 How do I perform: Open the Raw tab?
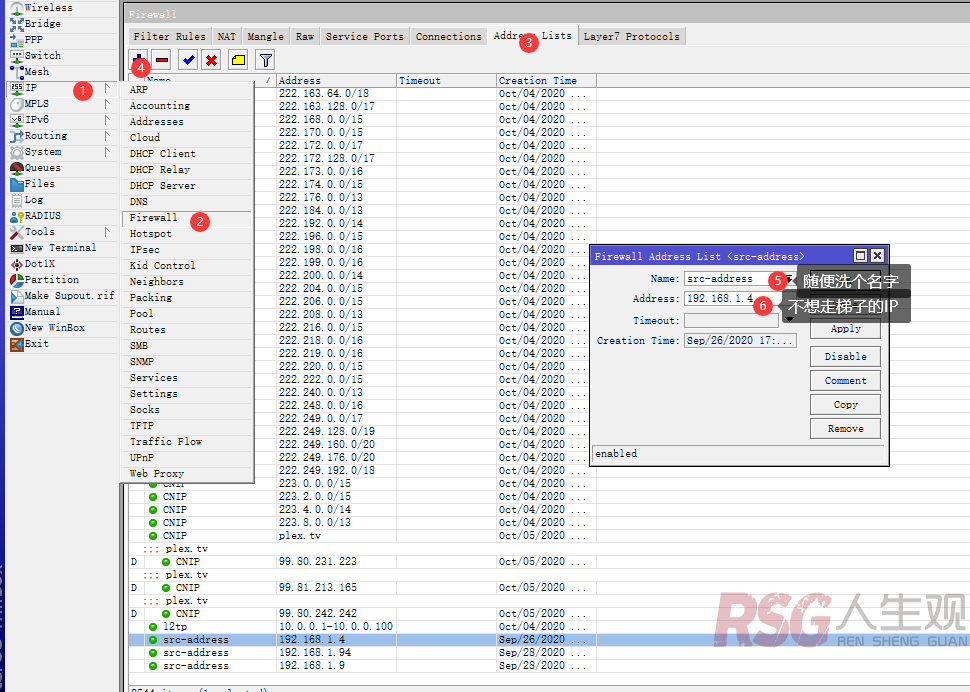pos(304,36)
